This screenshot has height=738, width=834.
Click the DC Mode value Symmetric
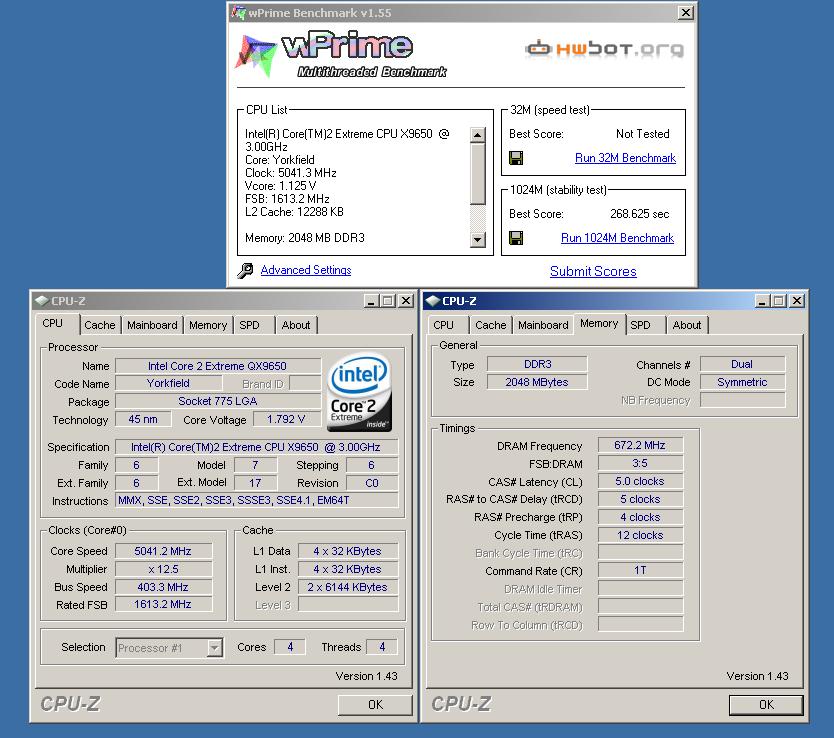[x=742, y=382]
